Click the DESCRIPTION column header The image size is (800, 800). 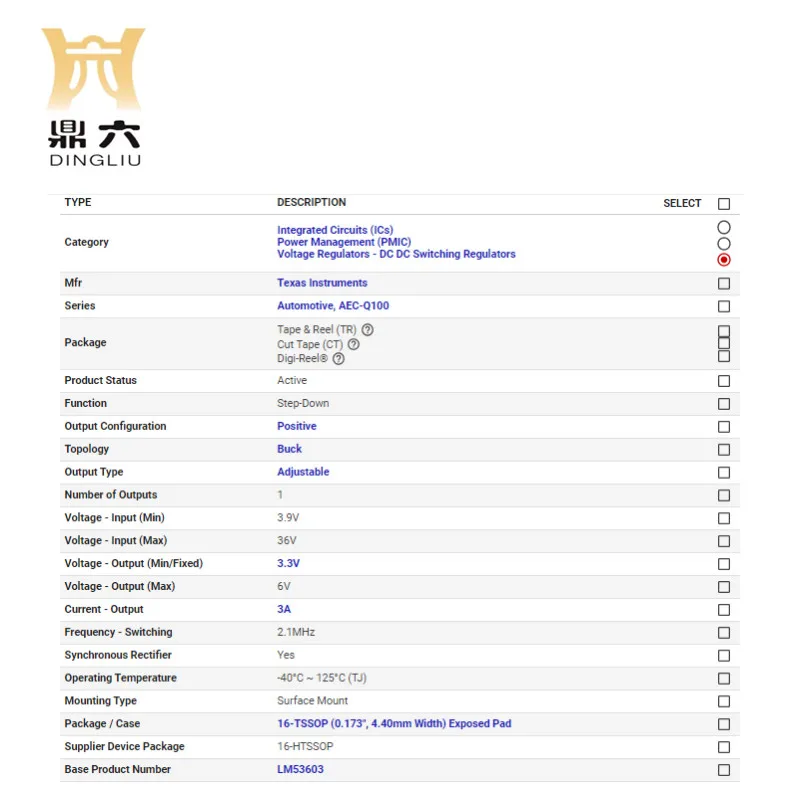pos(311,202)
